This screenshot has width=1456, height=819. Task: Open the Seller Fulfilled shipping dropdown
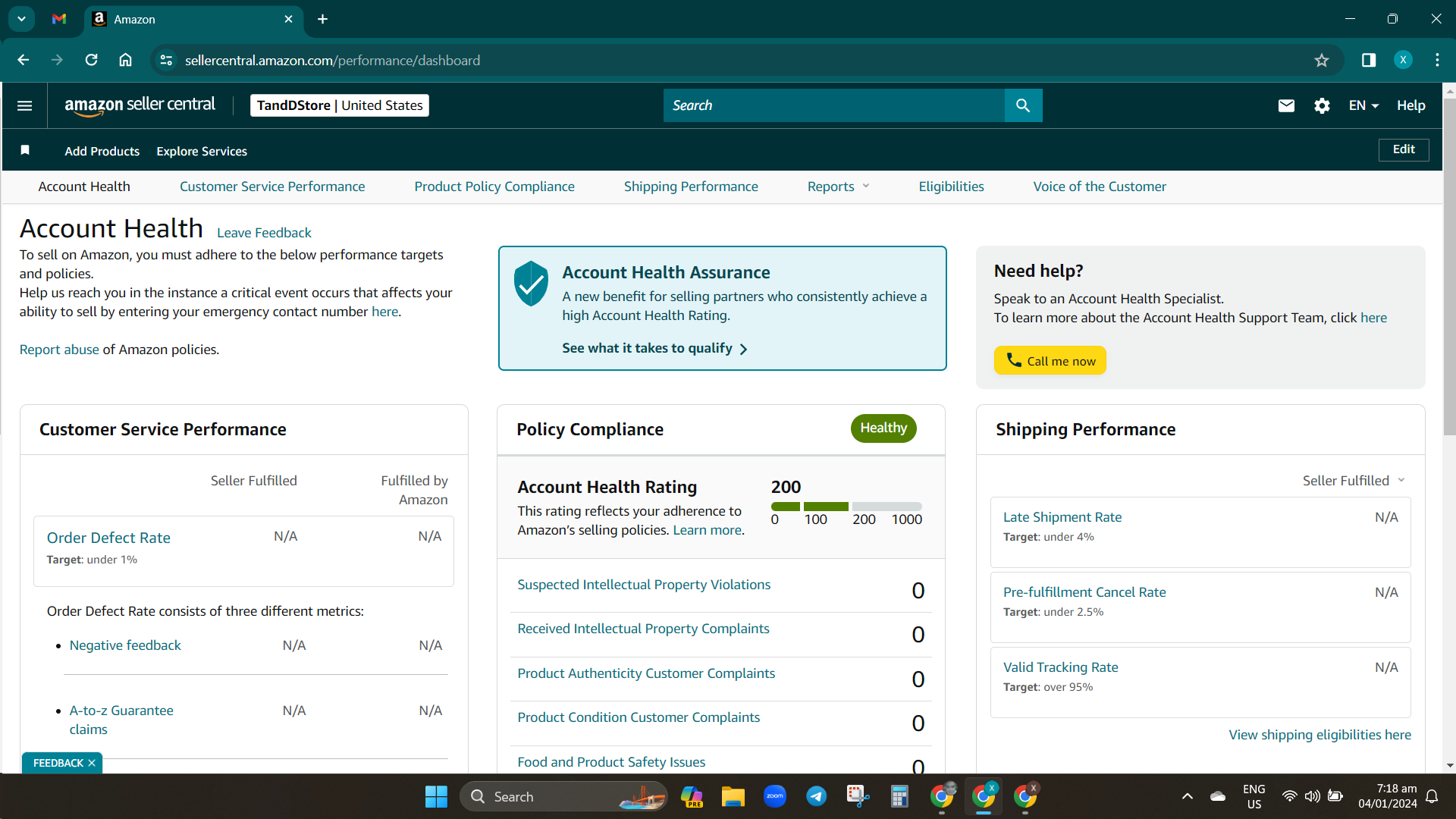(1354, 481)
